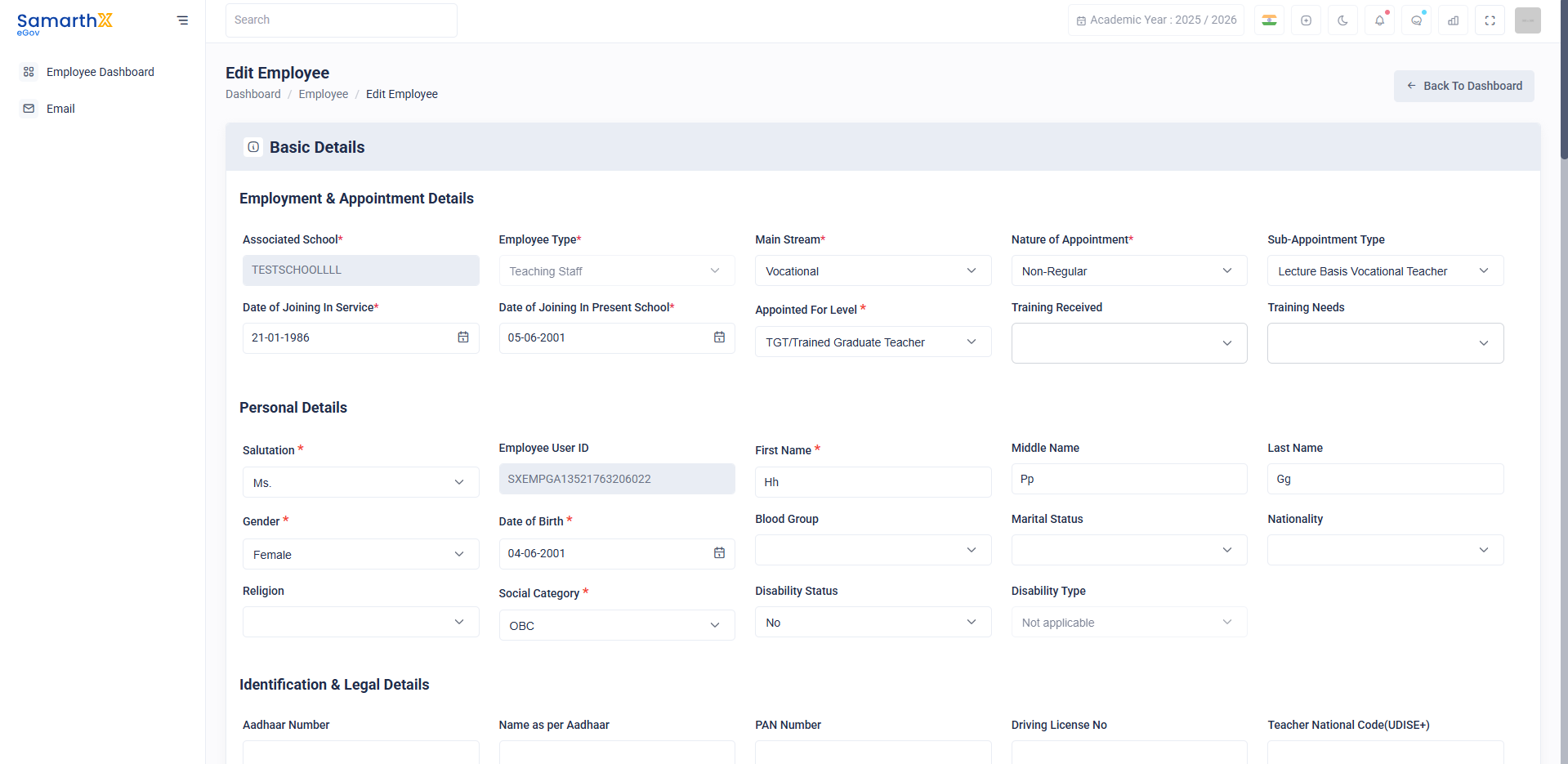Select Email in the sidebar menu
The image size is (1568, 764).
(x=60, y=109)
